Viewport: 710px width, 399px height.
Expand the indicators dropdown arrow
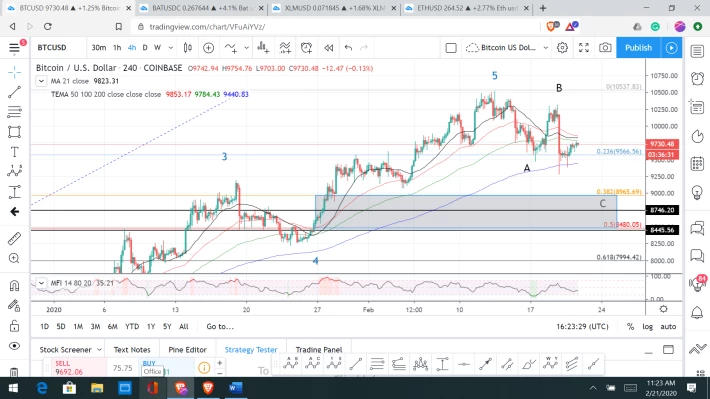tap(246, 48)
